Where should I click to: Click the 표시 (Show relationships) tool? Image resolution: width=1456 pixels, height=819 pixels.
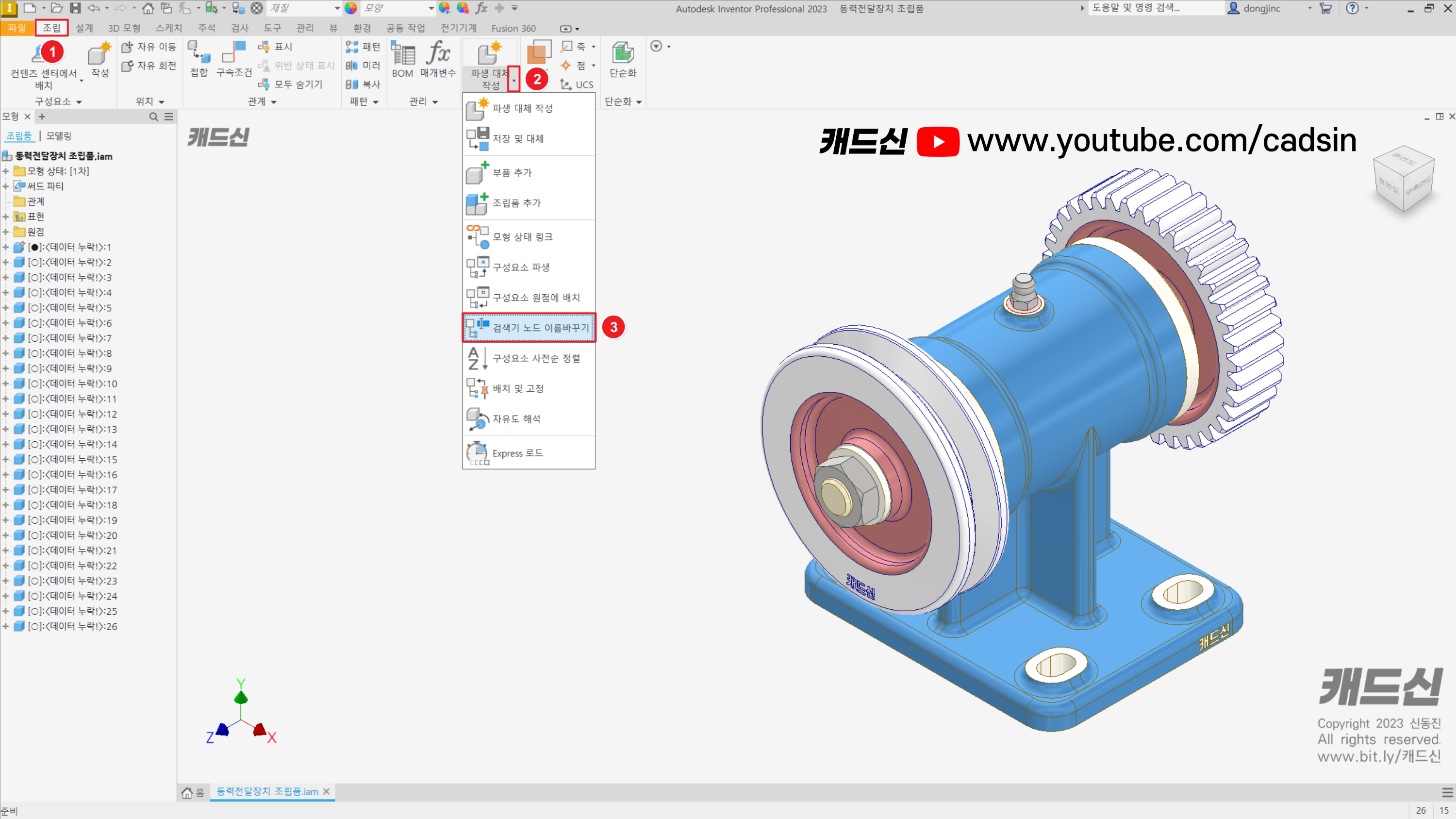(x=275, y=47)
